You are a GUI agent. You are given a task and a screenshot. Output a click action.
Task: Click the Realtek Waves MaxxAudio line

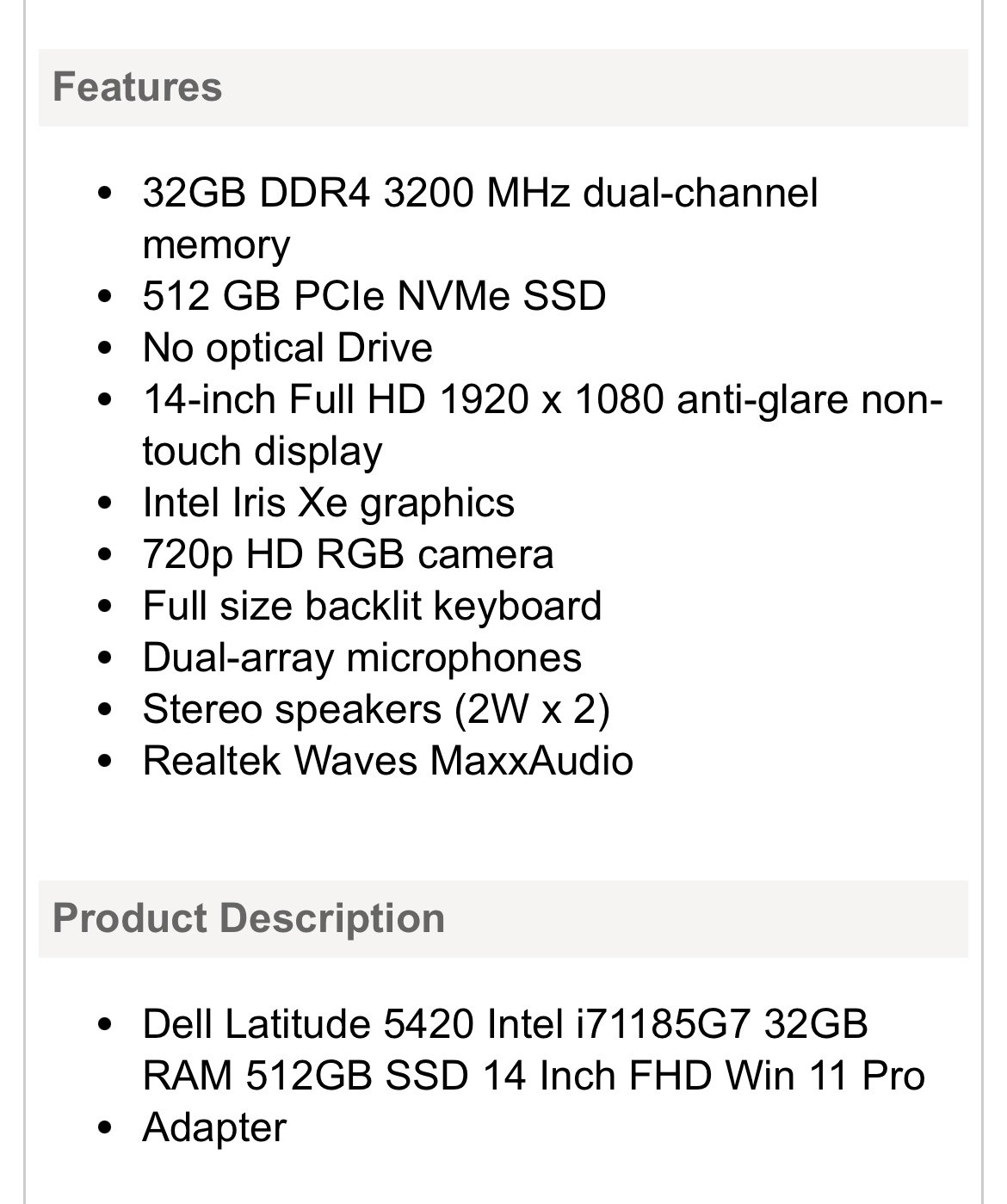(x=388, y=761)
